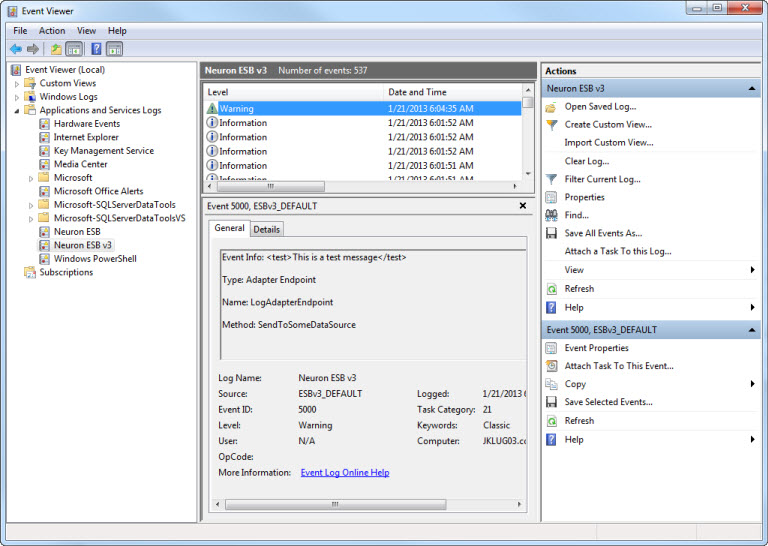Image resolution: width=768 pixels, height=546 pixels.
Task: Click the Refresh icon under Neuron ESB v3
Action: [551, 289]
